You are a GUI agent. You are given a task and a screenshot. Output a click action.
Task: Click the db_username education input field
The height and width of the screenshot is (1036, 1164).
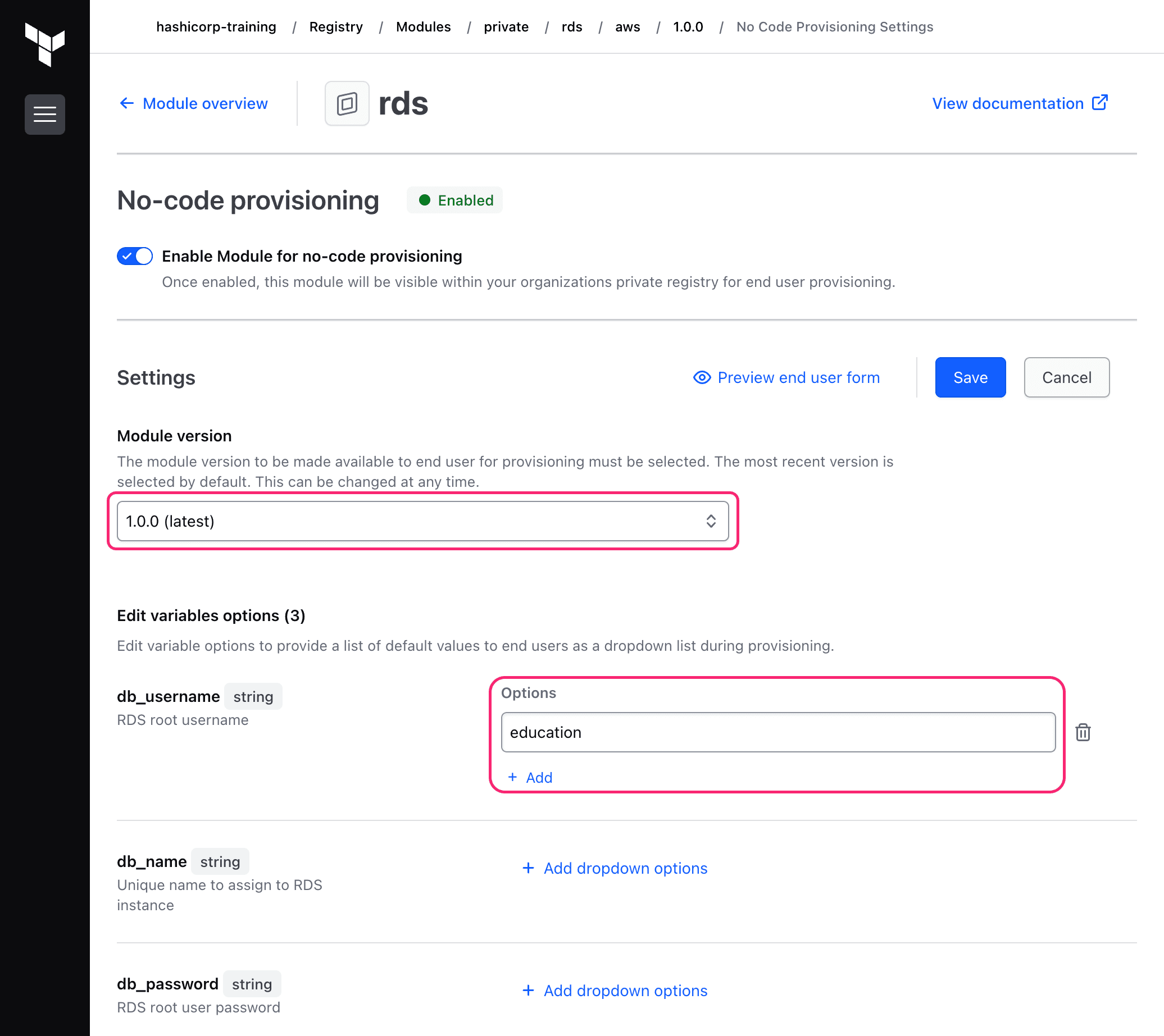(x=778, y=732)
